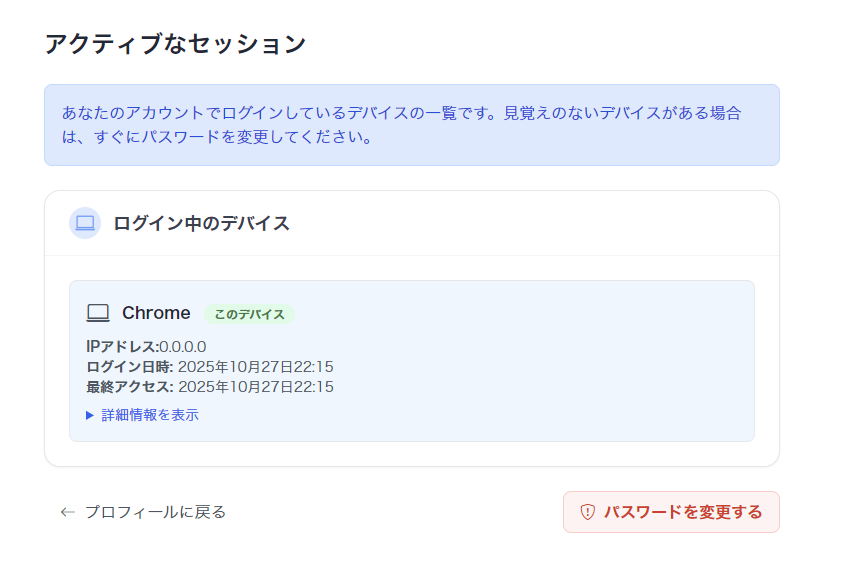Click the アクティブなセッション page title

coord(175,44)
